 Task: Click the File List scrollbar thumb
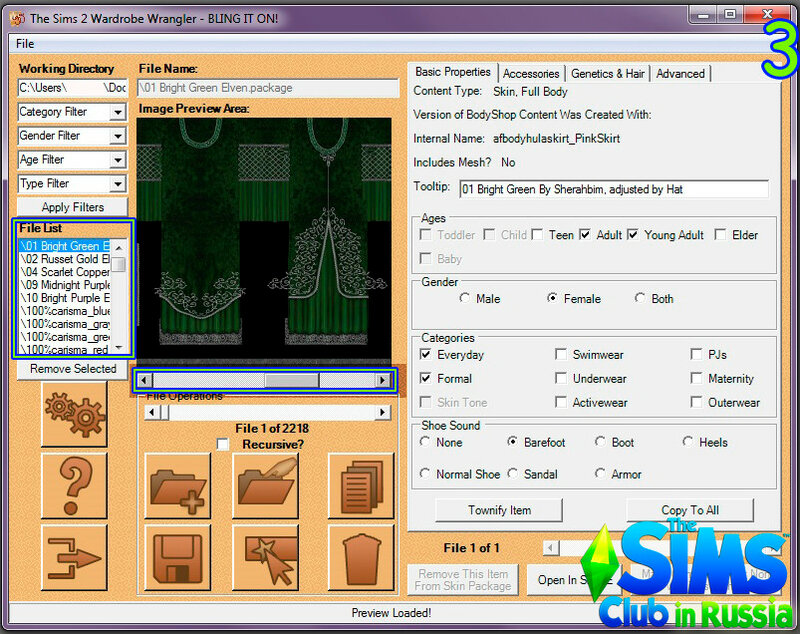point(119,265)
